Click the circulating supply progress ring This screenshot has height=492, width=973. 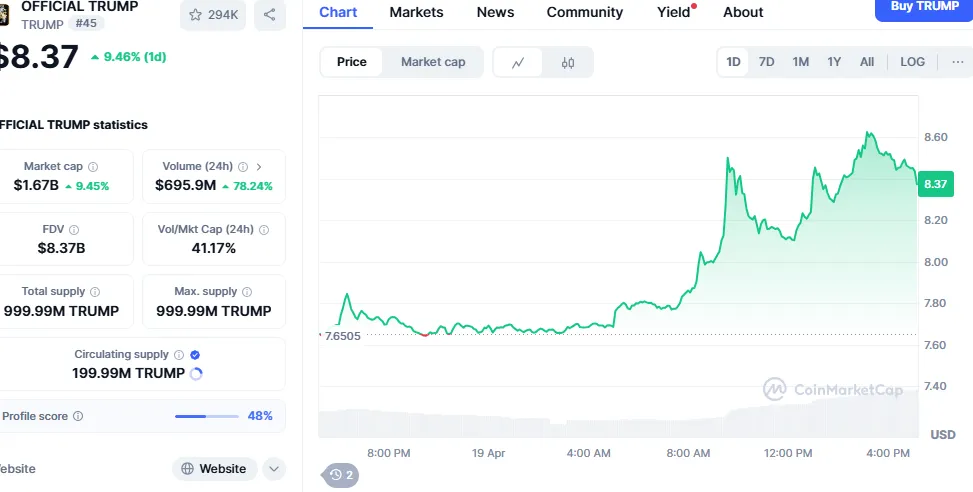(196, 373)
